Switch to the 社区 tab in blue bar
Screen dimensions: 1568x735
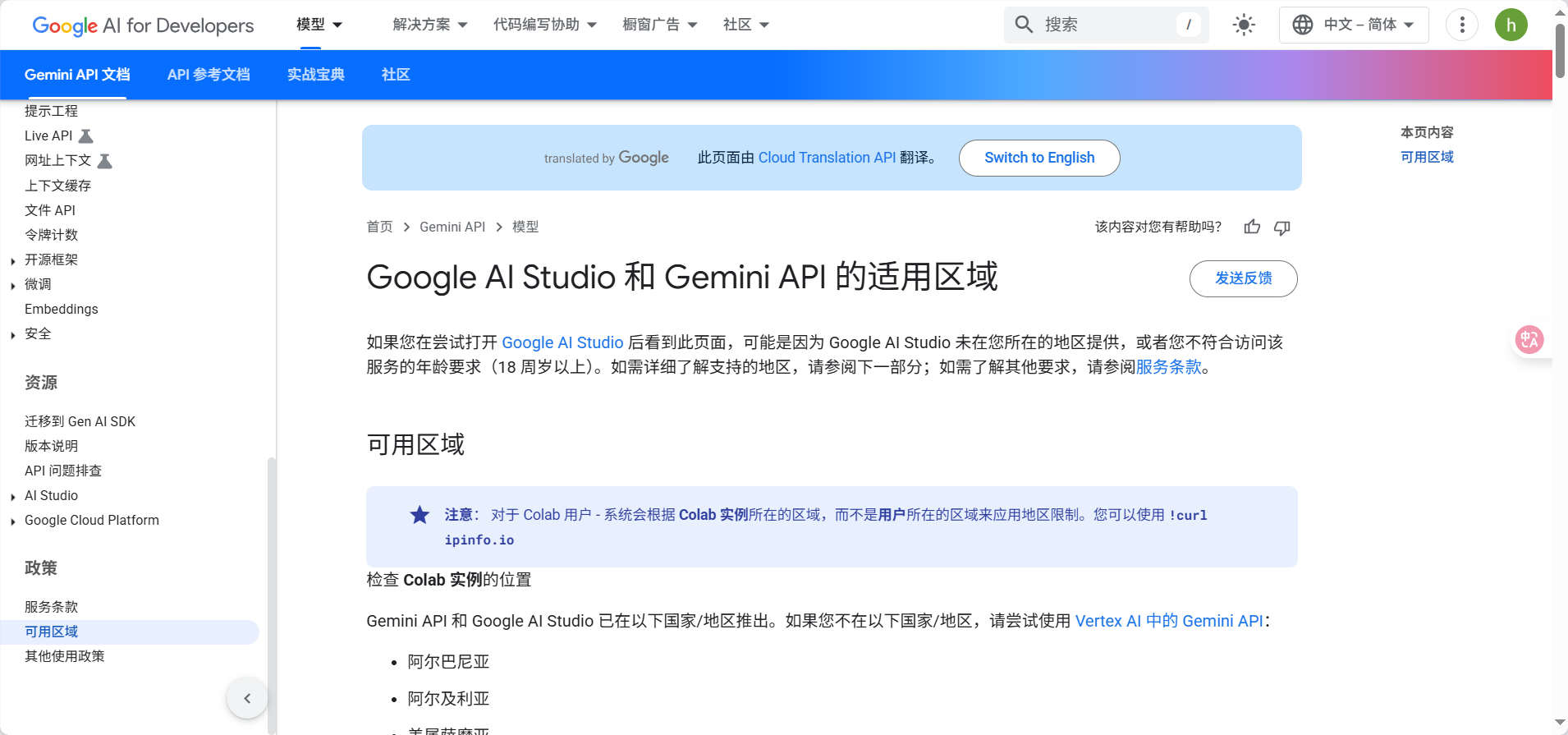396,75
